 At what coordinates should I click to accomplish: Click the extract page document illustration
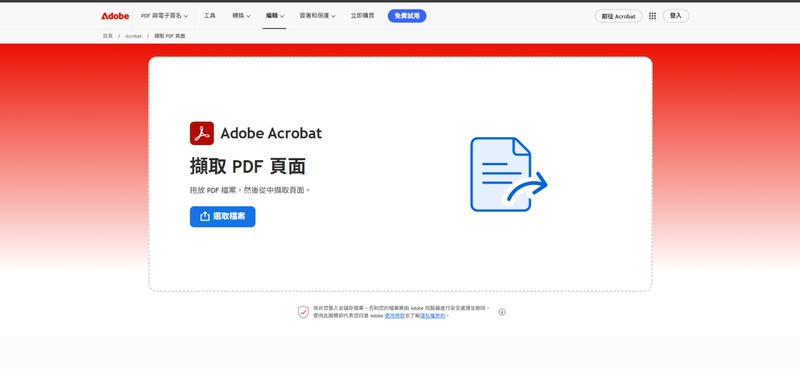pos(508,174)
